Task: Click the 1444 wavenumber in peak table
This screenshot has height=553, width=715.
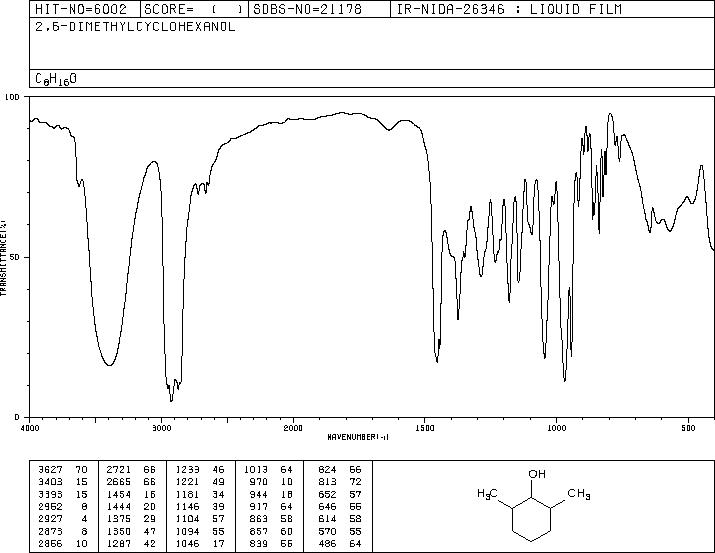Action: click(119, 506)
